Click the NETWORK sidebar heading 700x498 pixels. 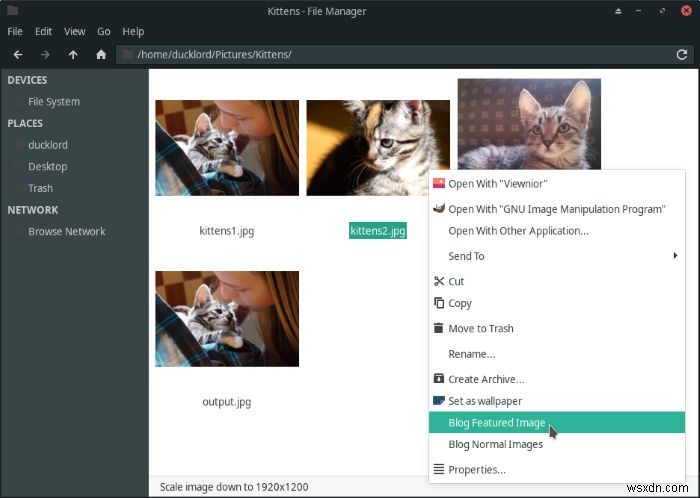point(33,210)
